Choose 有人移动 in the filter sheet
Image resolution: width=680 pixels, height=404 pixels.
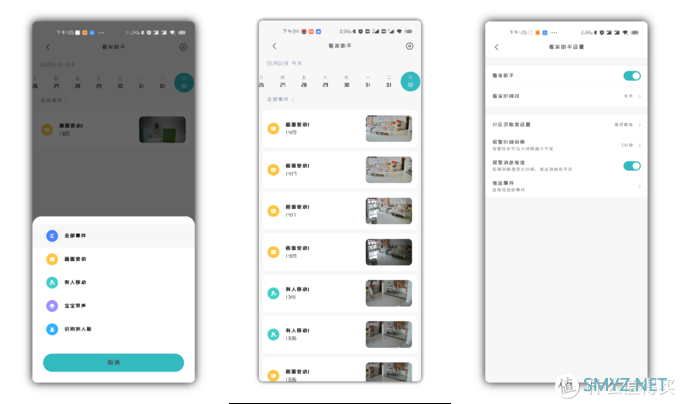coord(114,283)
